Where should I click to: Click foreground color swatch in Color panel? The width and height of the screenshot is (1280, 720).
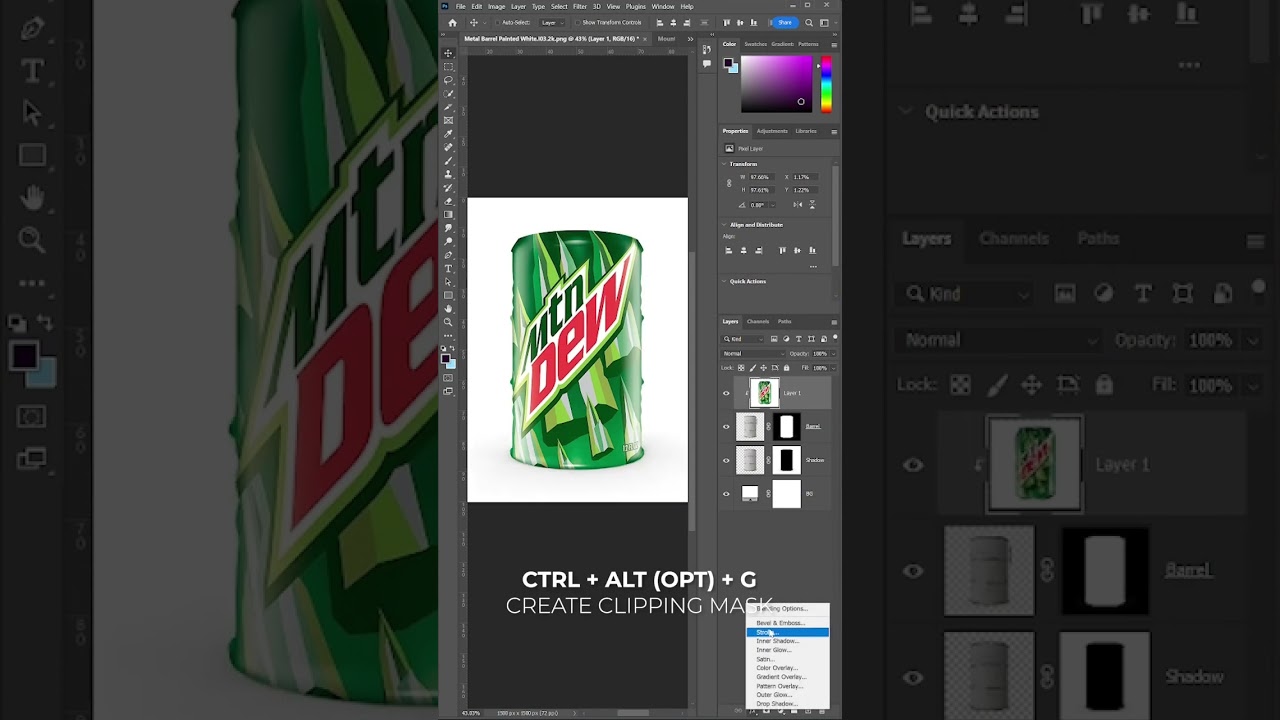[x=730, y=63]
